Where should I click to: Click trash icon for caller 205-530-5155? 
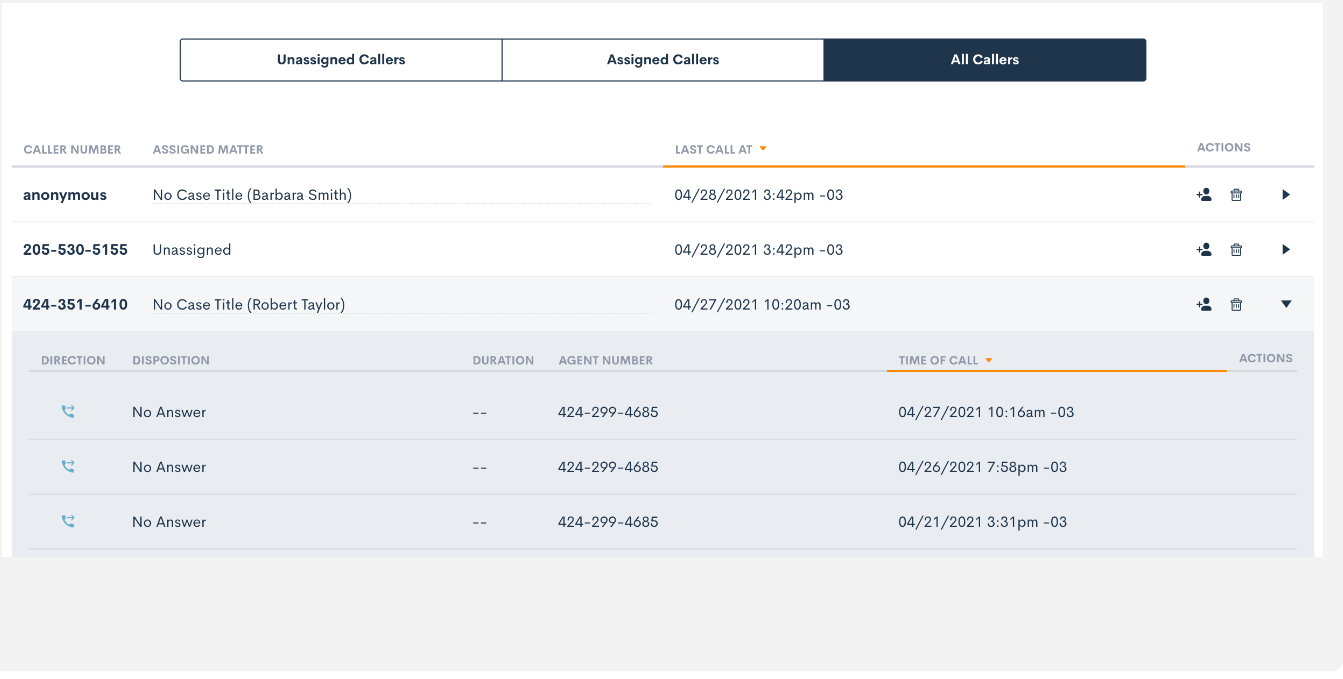coord(1236,250)
